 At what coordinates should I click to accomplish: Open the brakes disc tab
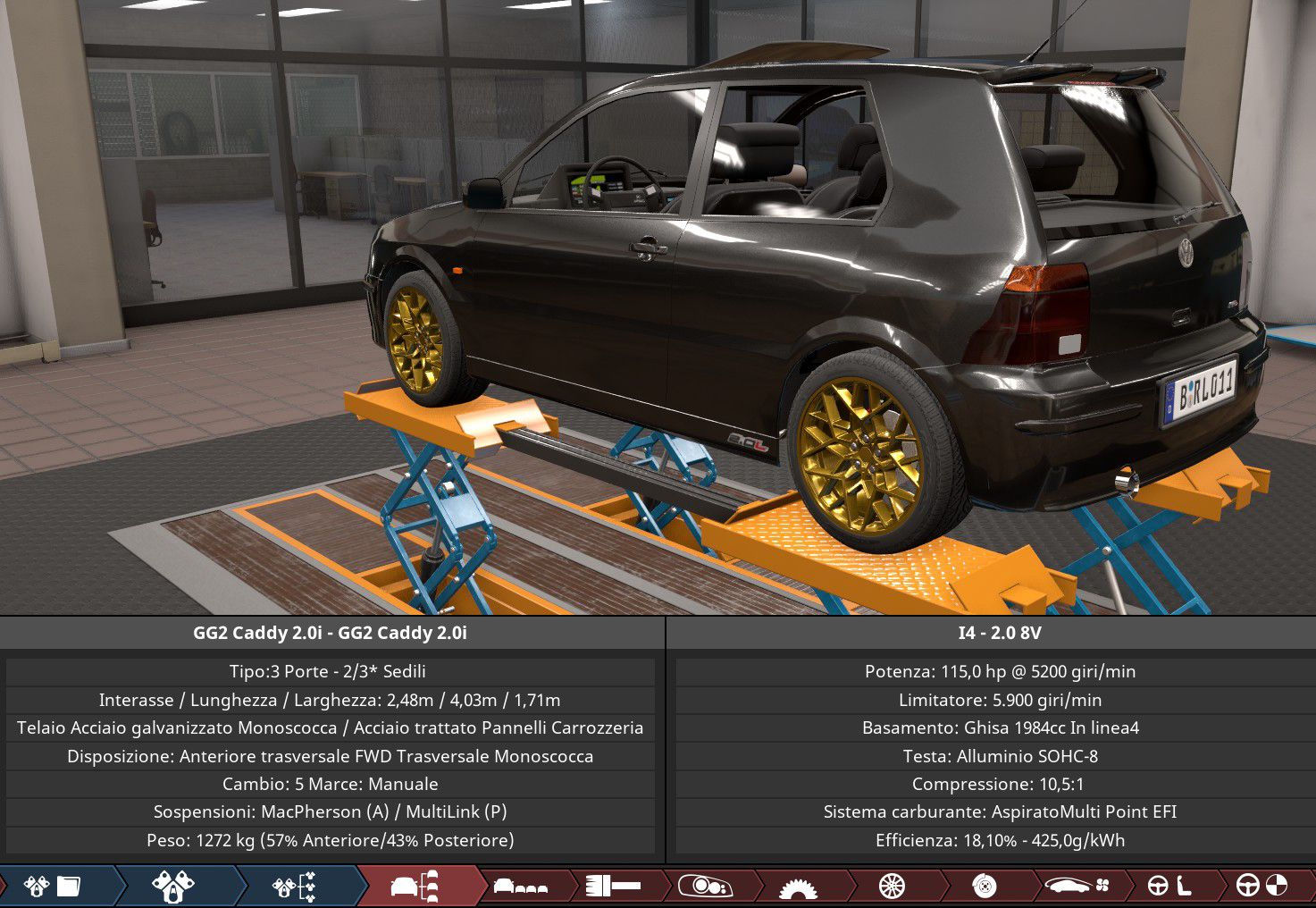click(x=985, y=886)
